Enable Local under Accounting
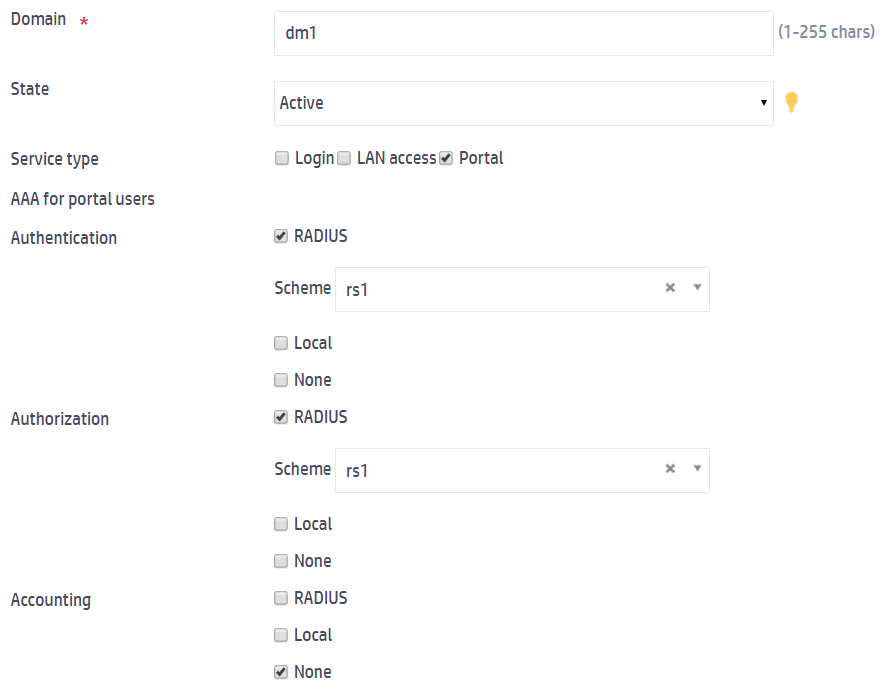This screenshot has width=888, height=691. pos(281,635)
